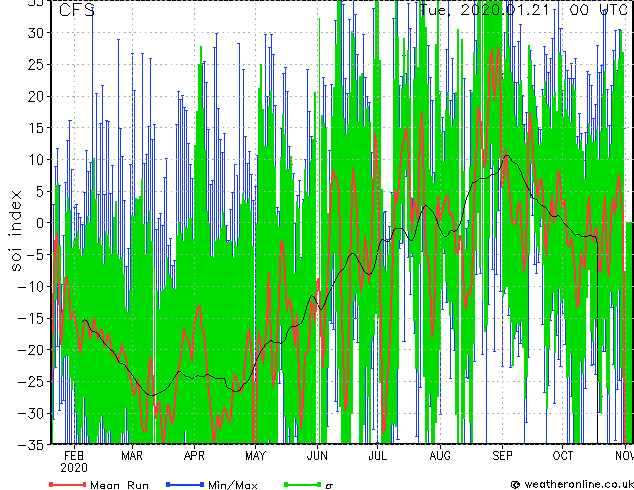The width and height of the screenshot is (634, 490).
Task: Click the '30' y-axis tick label
Action: [36, 33]
